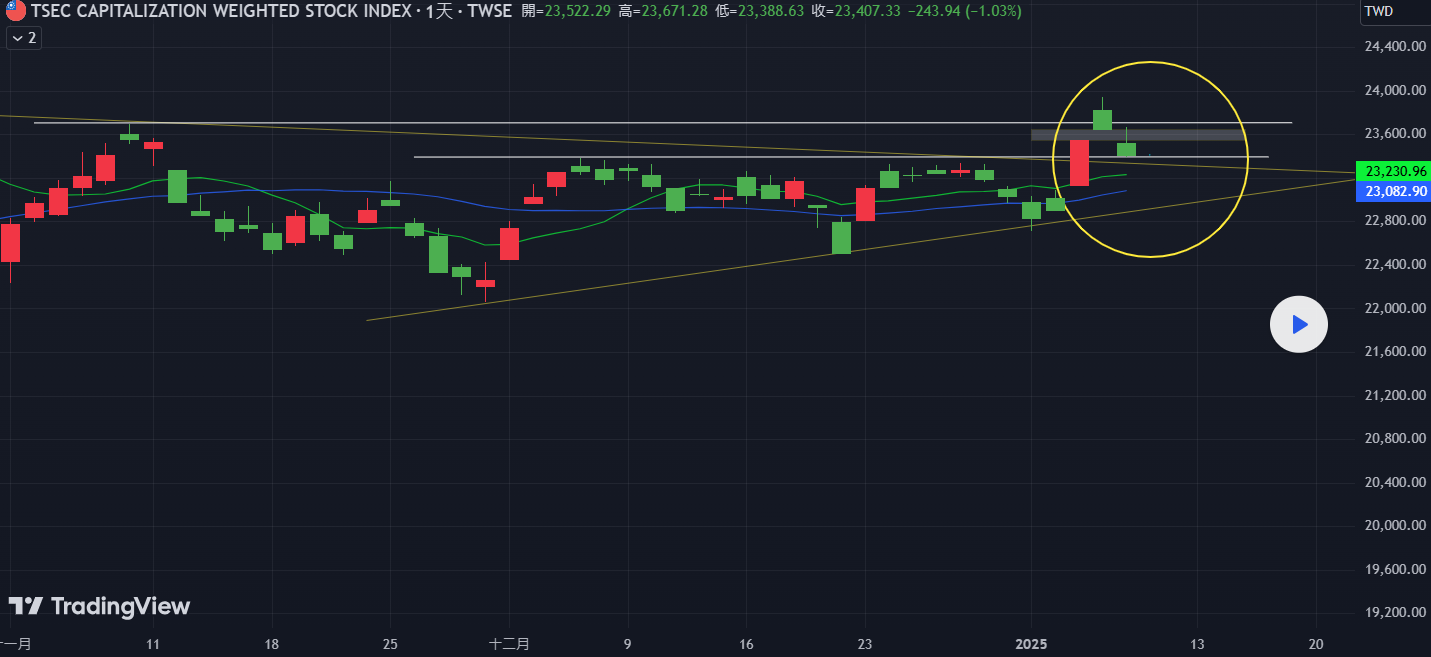Click the TradingView logo
The width and height of the screenshot is (1431, 657).
[99, 606]
